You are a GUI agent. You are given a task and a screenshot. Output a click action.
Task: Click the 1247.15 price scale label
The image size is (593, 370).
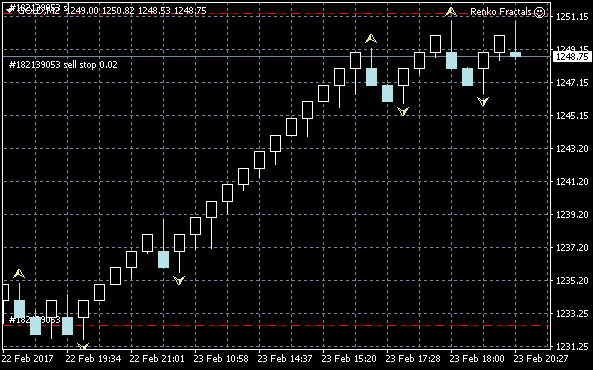(x=572, y=82)
